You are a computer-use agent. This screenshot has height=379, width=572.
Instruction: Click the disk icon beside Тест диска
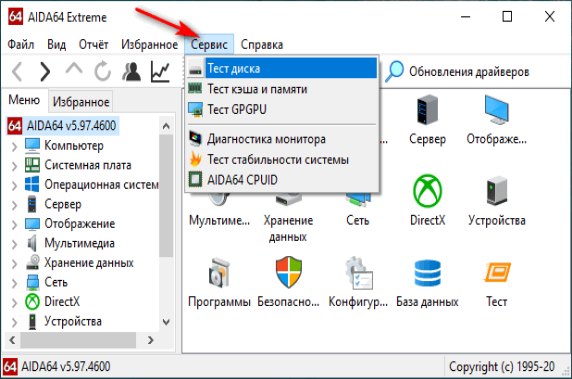tap(195, 70)
